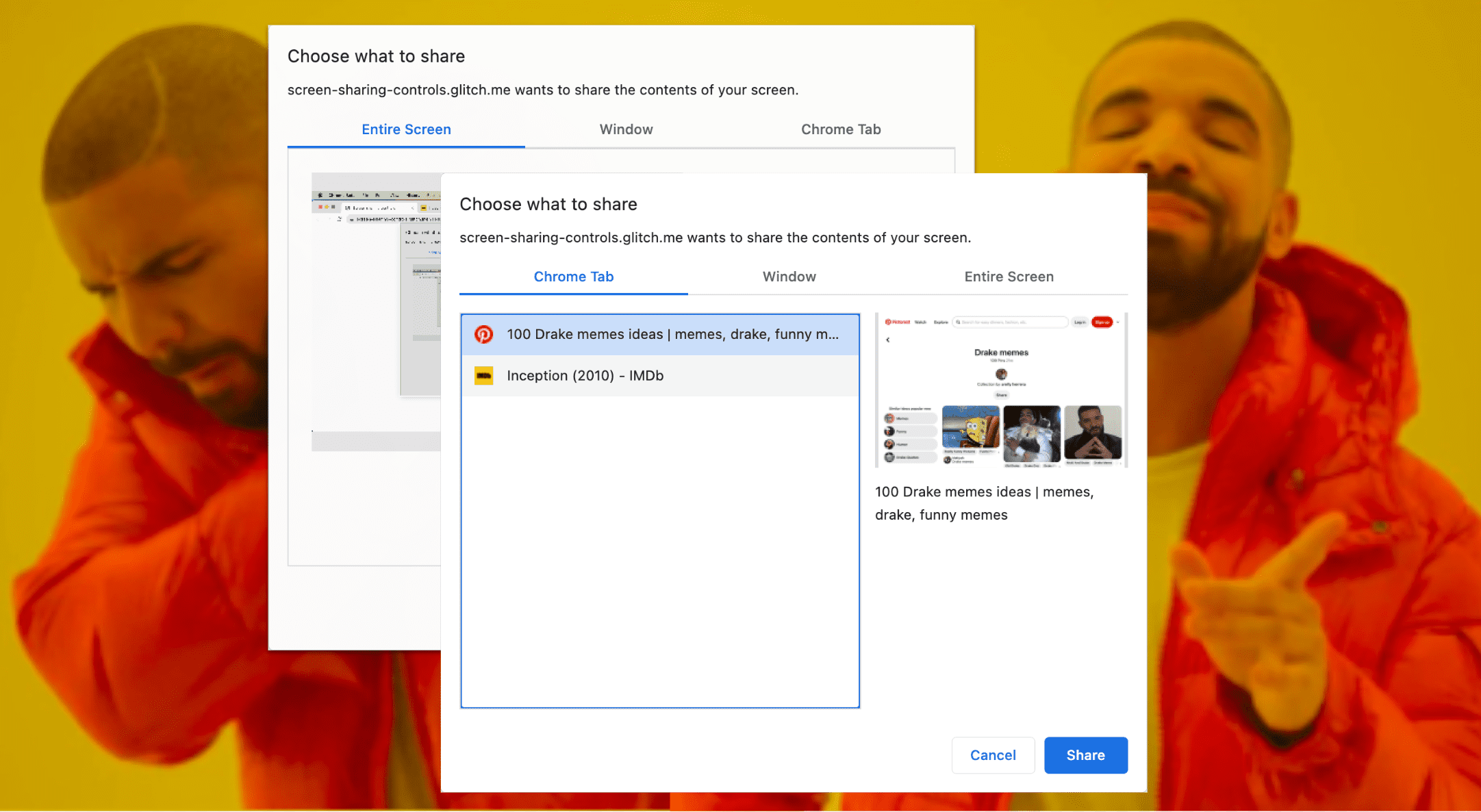1481x812 pixels.
Task: Toggle Window option in front dialog
Action: click(x=790, y=277)
